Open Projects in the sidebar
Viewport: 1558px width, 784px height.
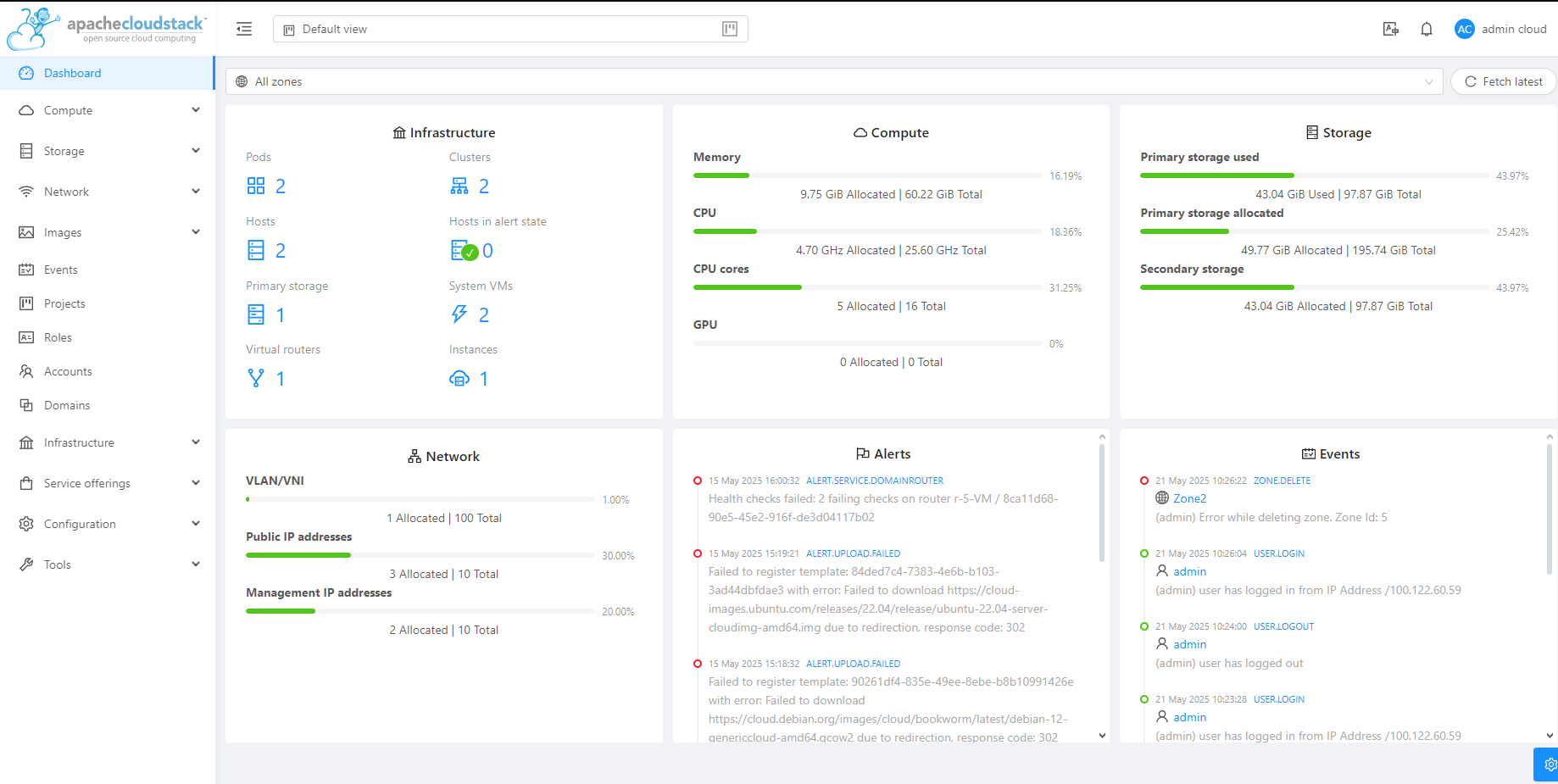pos(107,303)
